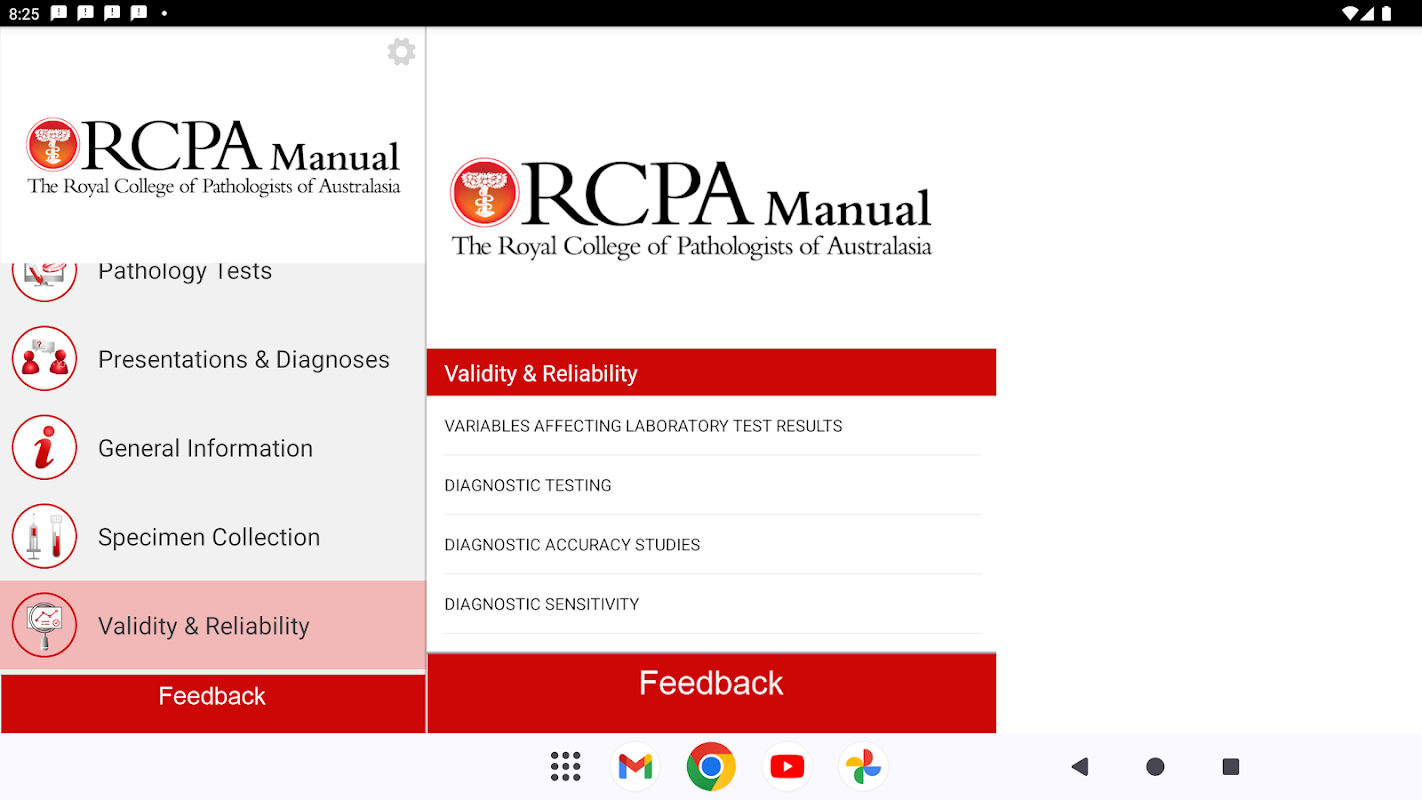Image resolution: width=1422 pixels, height=800 pixels.
Task: Tap the Pathology Tests icon
Action: 44,281
